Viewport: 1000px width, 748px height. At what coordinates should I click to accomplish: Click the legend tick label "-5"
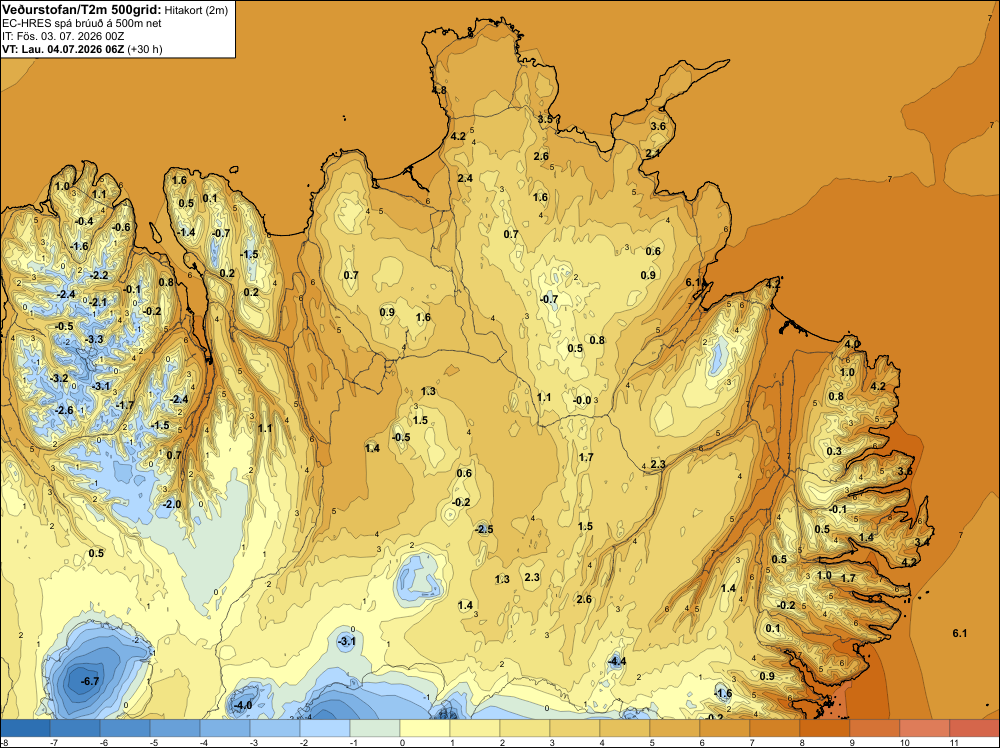(x=154, y=742)
